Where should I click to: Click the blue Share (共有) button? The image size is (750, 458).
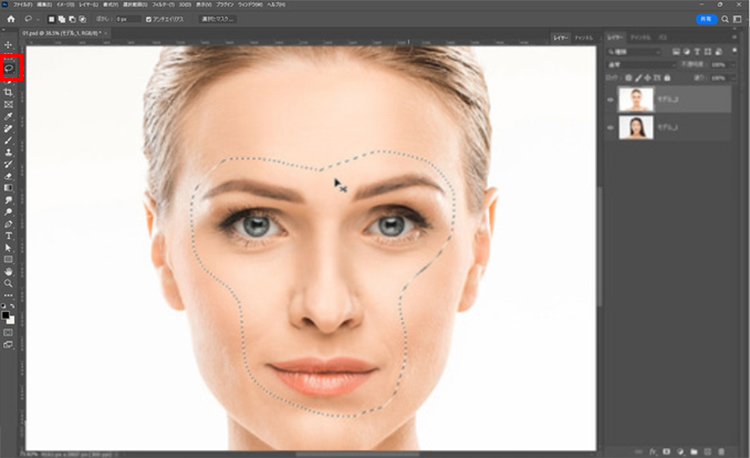(x=707, y=18)
